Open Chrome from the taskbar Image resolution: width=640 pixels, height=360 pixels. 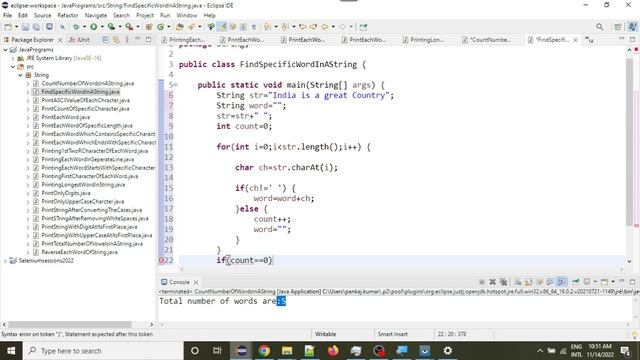264,351
